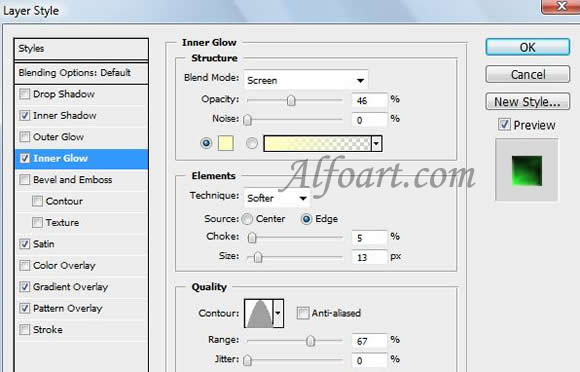Screen dimensions: 580x372
Task: Click the Range slider handle
Action: [x=311, y=341]
